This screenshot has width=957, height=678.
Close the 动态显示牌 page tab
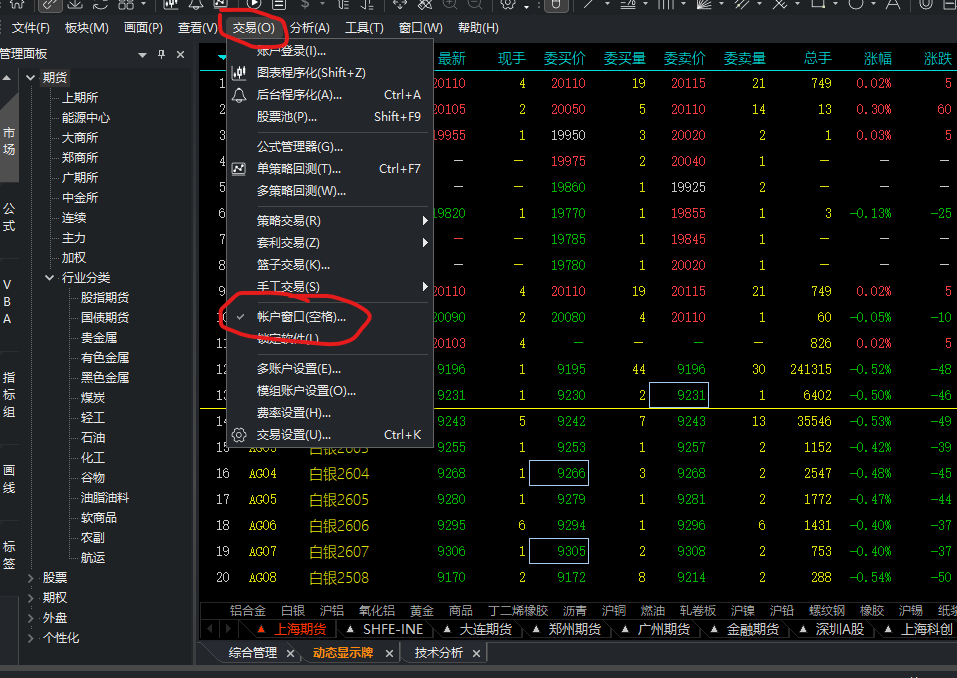(x=389, y=654)
